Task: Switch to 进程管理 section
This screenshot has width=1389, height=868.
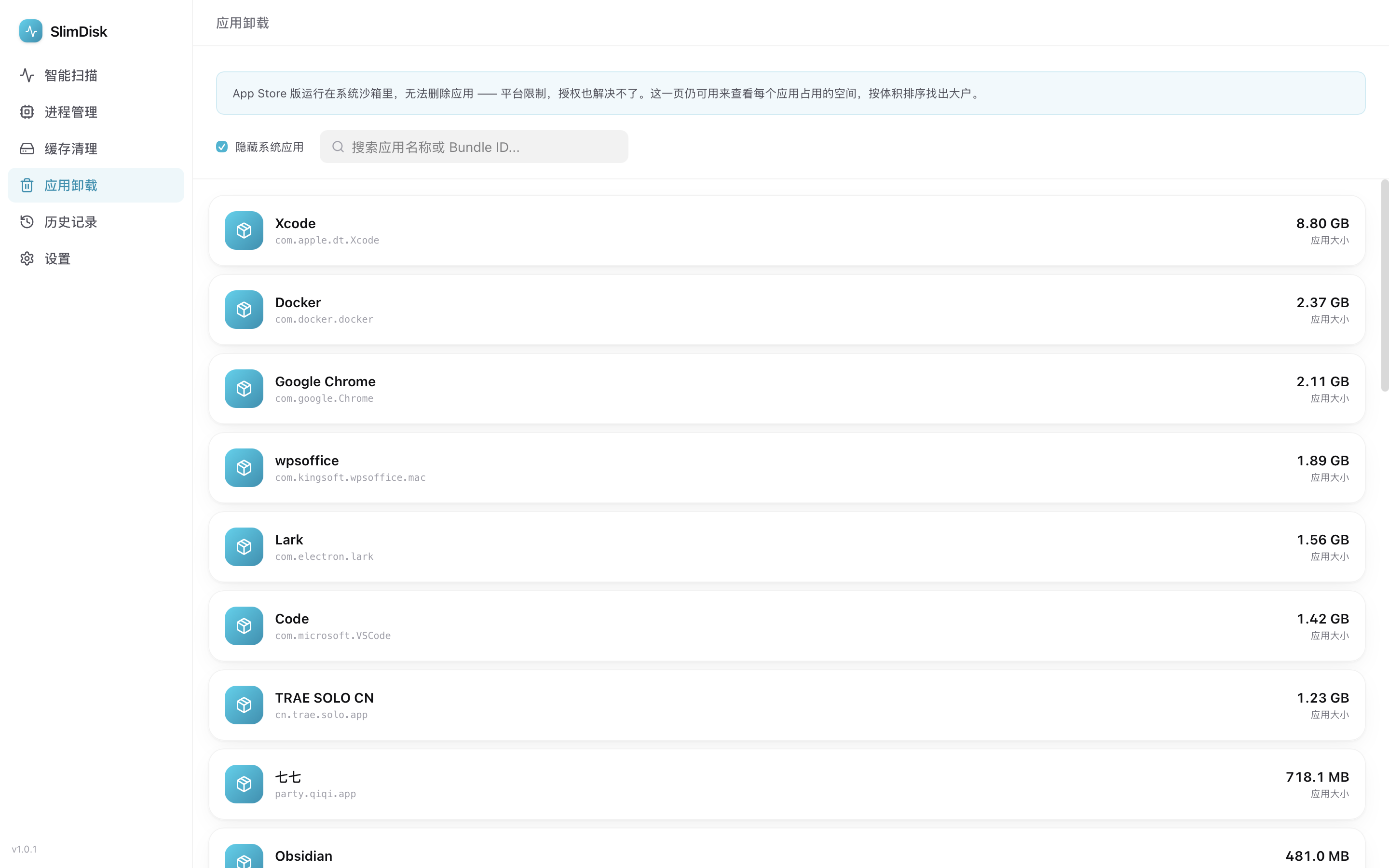Action: 96,112
